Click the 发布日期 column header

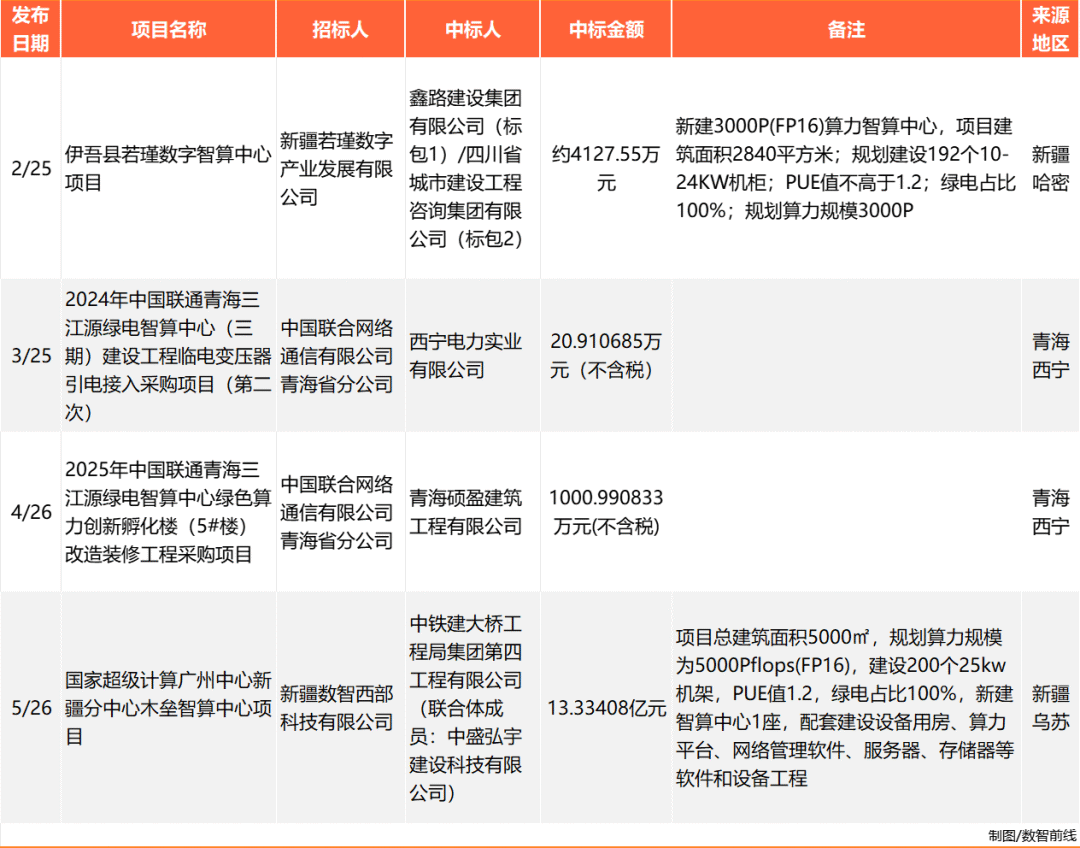click(30, 30)
